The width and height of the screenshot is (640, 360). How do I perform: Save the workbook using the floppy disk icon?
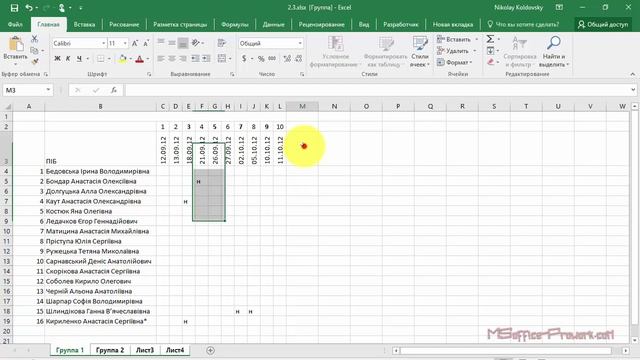pos(14,8)
